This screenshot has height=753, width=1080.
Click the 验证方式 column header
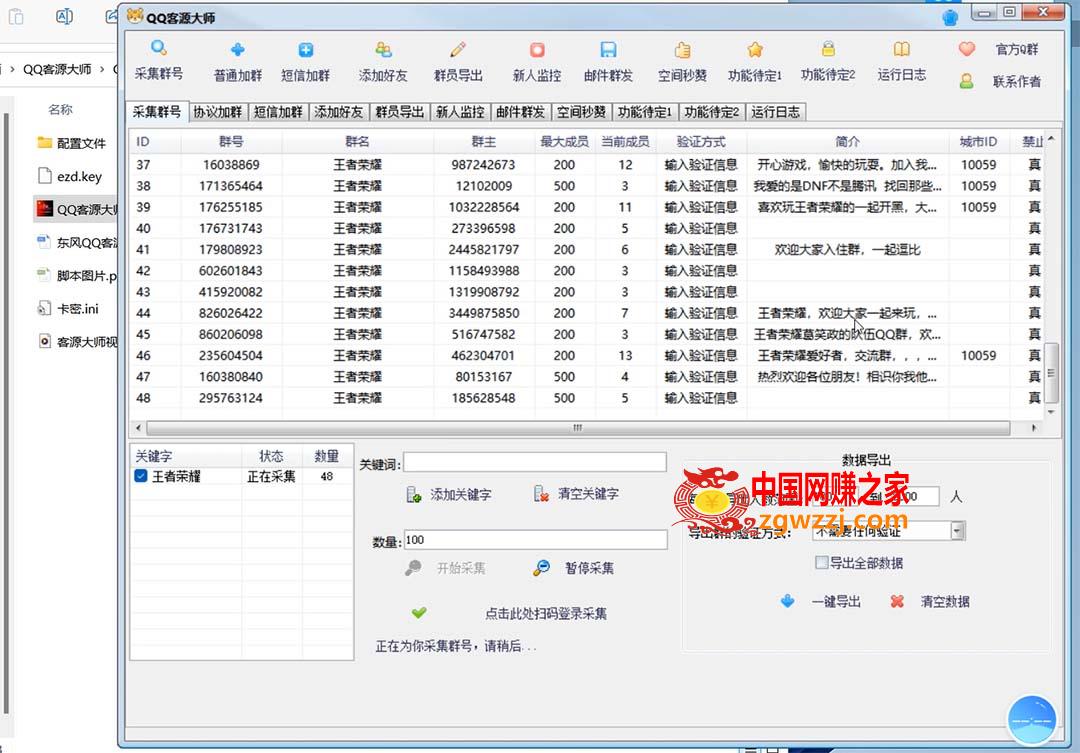[701, 141]
